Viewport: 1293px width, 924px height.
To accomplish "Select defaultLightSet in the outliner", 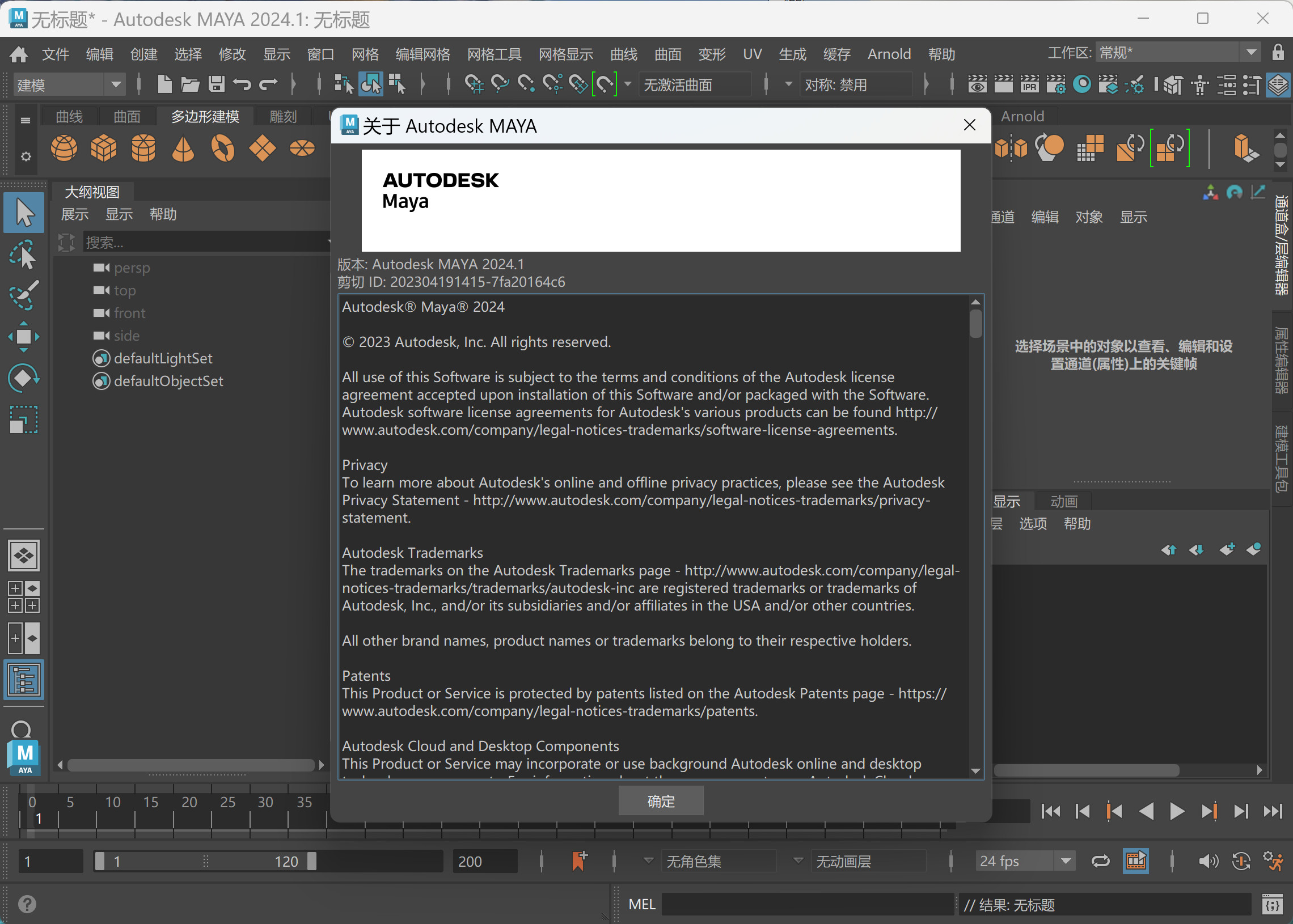I will (x=163, y=358).
